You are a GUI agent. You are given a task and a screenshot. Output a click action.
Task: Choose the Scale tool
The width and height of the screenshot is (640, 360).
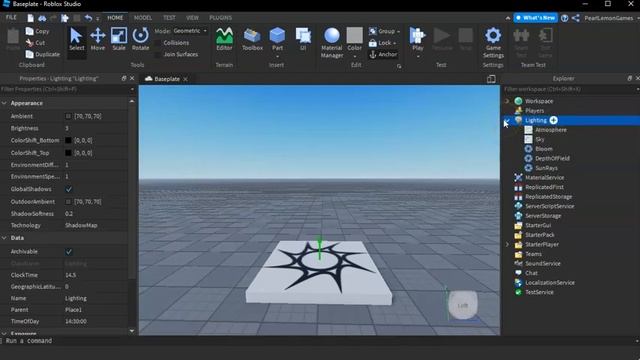pos(119,40)
